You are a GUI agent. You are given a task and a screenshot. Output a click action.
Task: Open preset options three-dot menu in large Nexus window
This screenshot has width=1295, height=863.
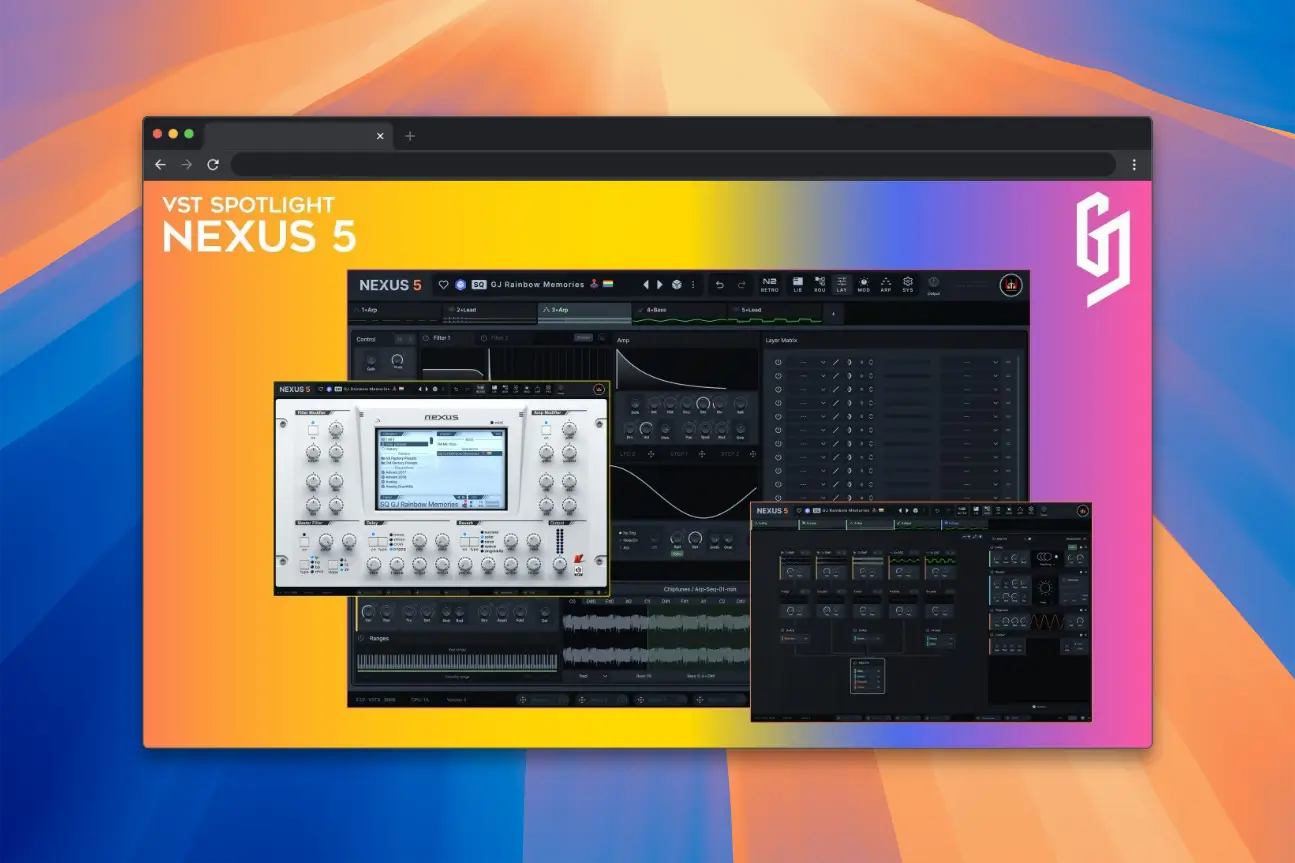click(694, 284)
